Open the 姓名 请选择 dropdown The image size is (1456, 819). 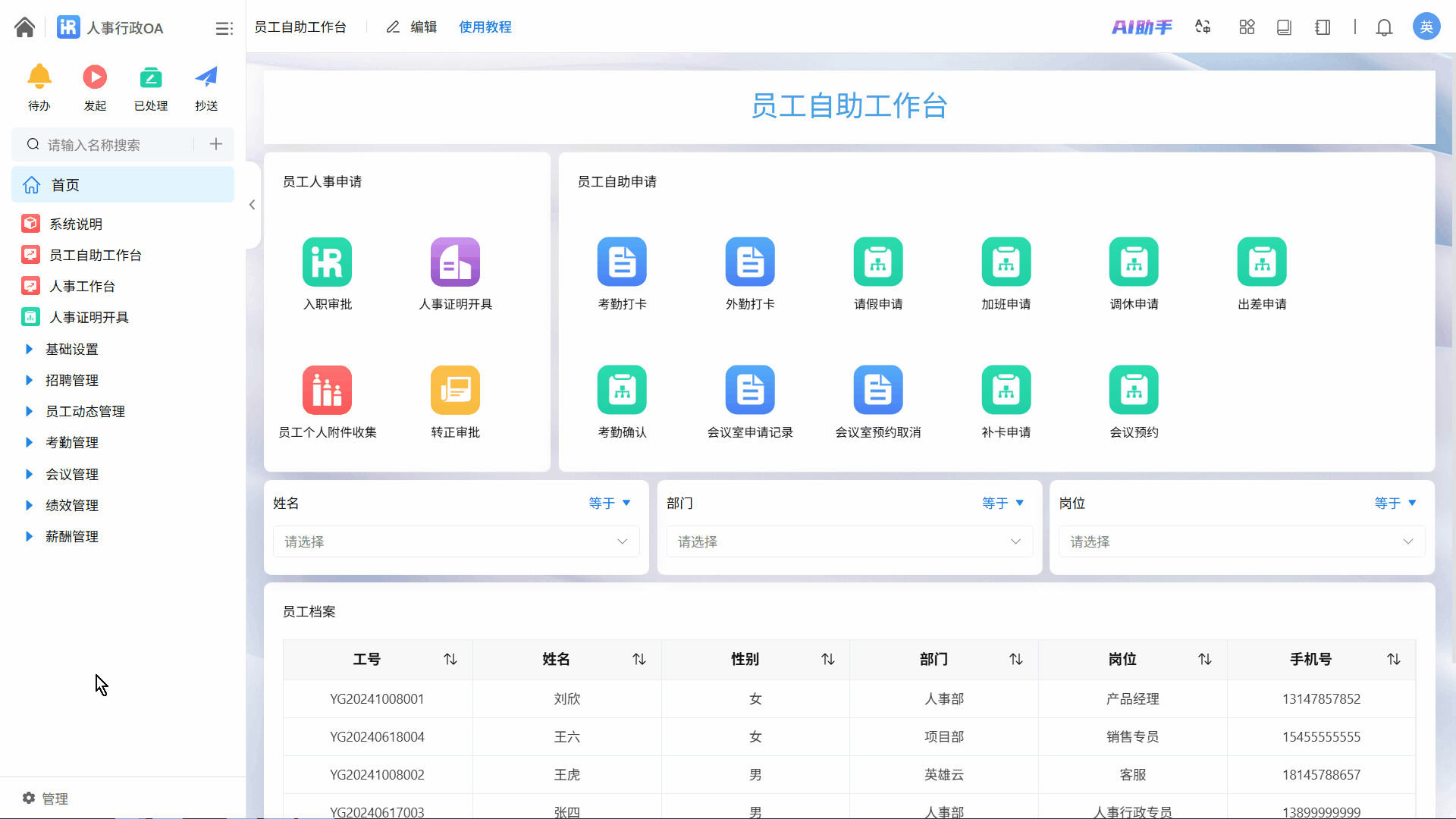[456, 541]
